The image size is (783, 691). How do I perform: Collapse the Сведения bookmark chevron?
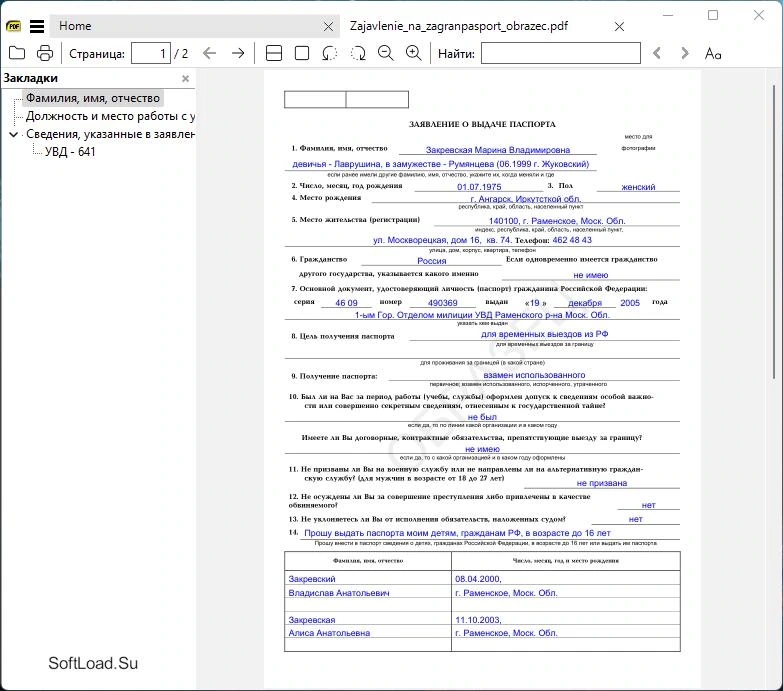point(13,134)
